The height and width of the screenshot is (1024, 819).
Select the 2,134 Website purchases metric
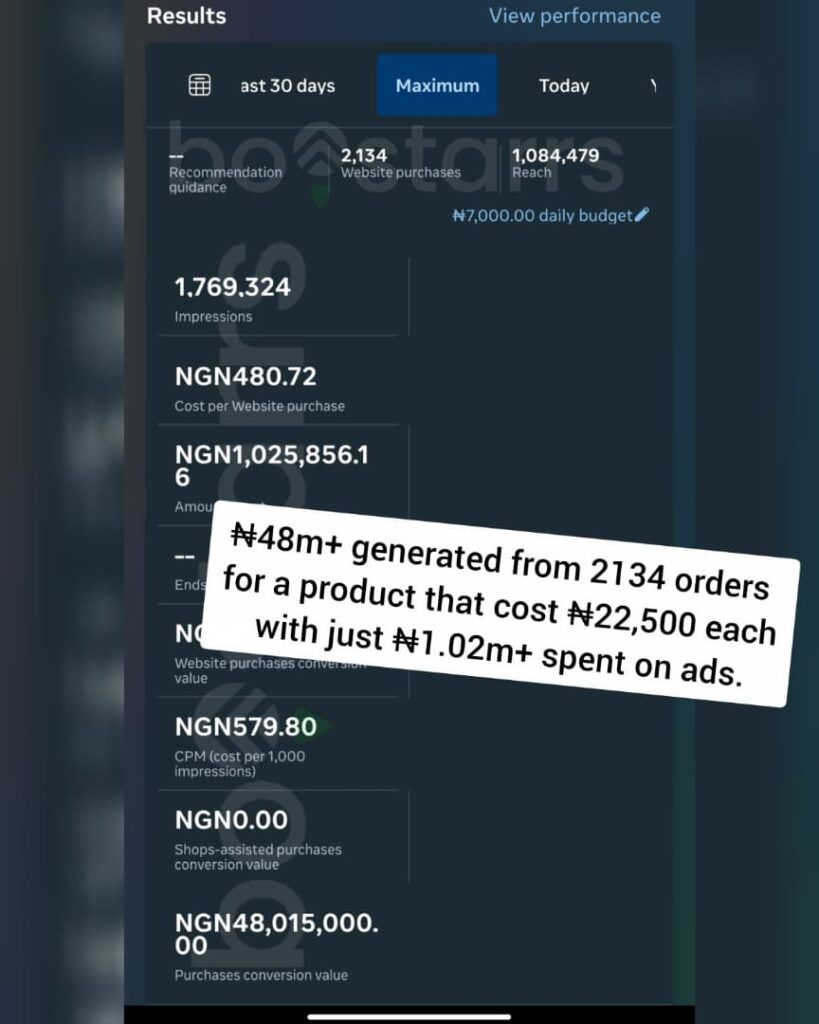point(400,163)
